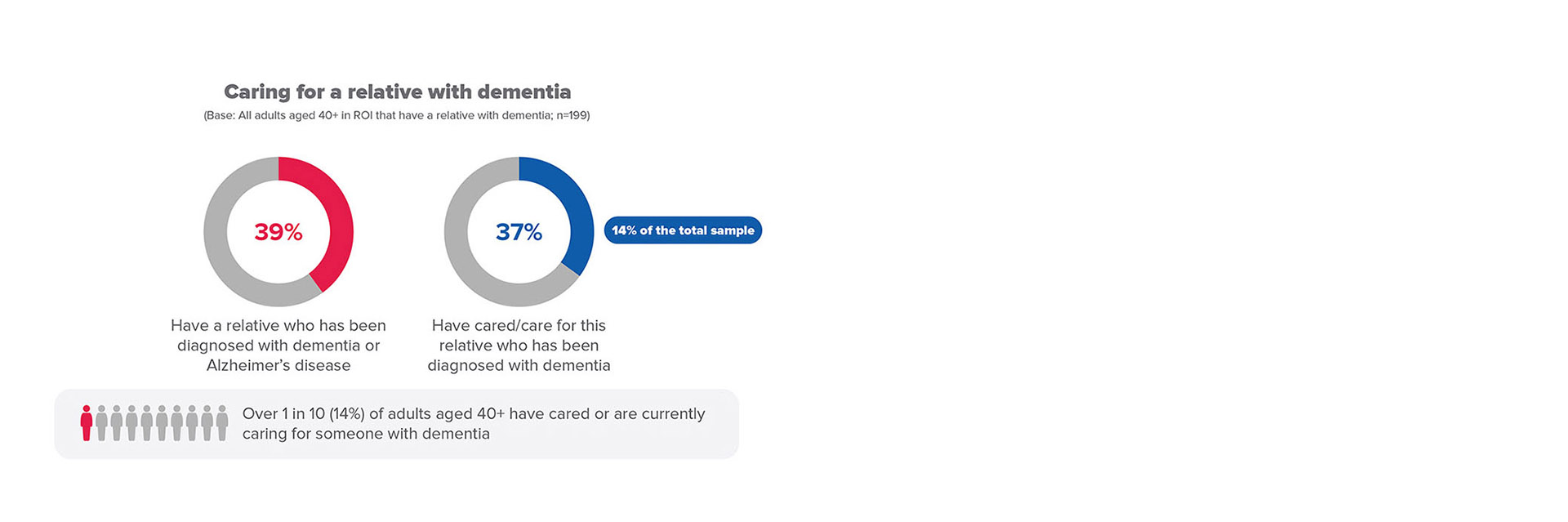Click the base note showing n=199
1568x522 pixels.
pos(397,115)
